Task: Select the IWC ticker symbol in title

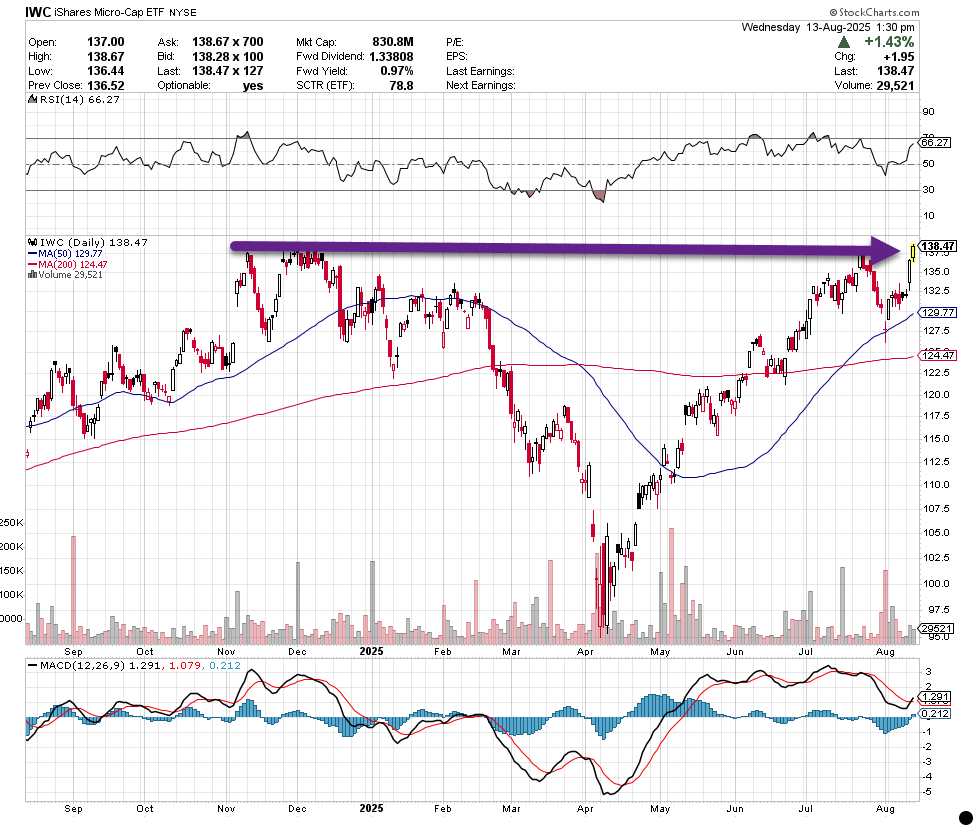Action: pos(38,12)
